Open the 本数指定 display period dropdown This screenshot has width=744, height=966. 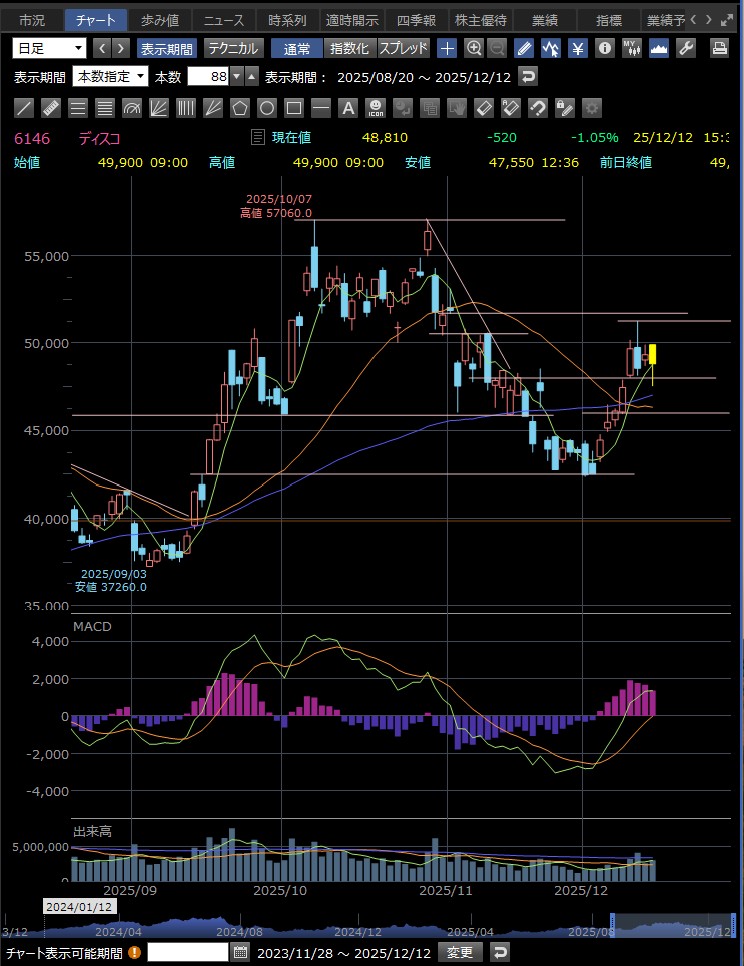tap(110, 77)
